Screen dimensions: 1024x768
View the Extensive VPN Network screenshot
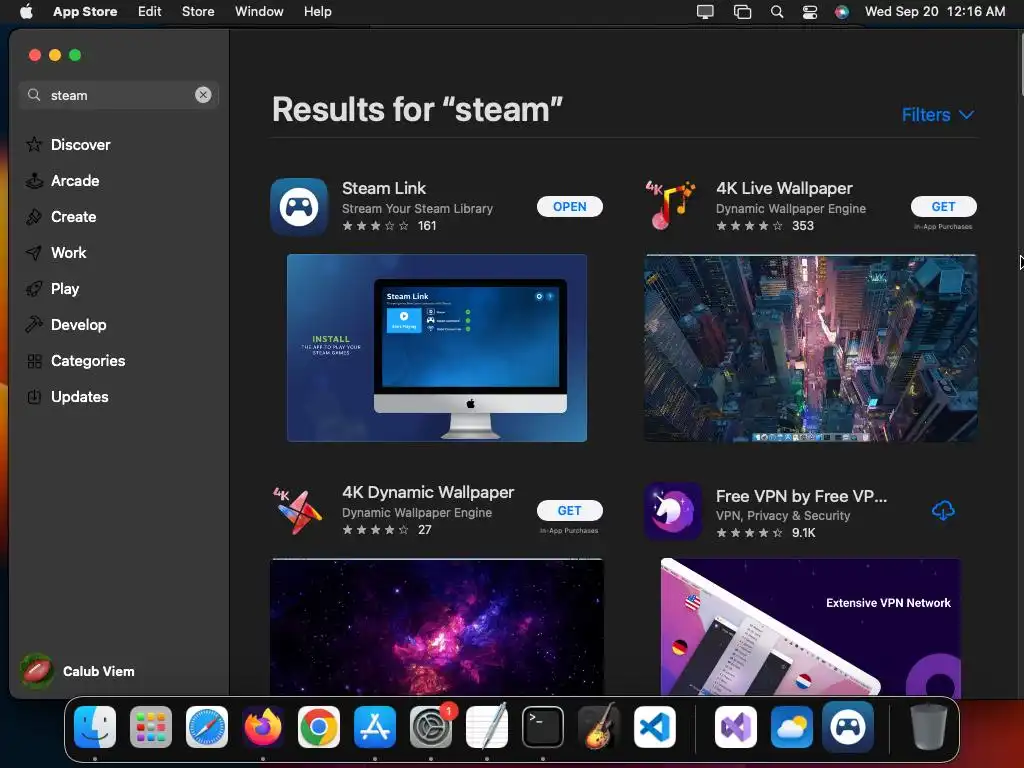tap(810, 627)
